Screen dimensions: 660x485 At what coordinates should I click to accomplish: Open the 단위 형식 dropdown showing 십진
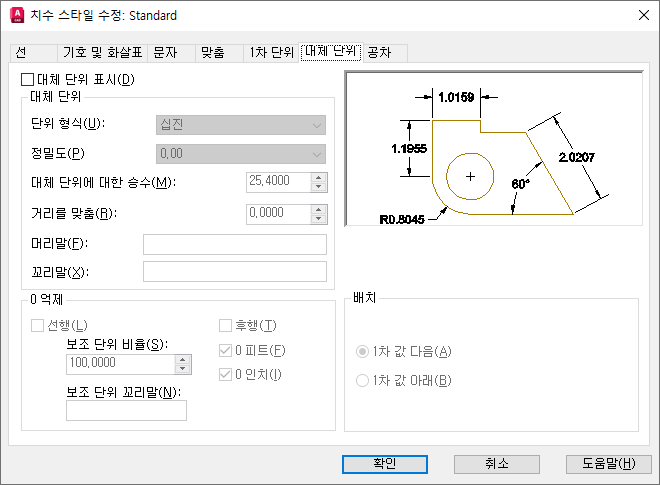(x=241, y=125)
